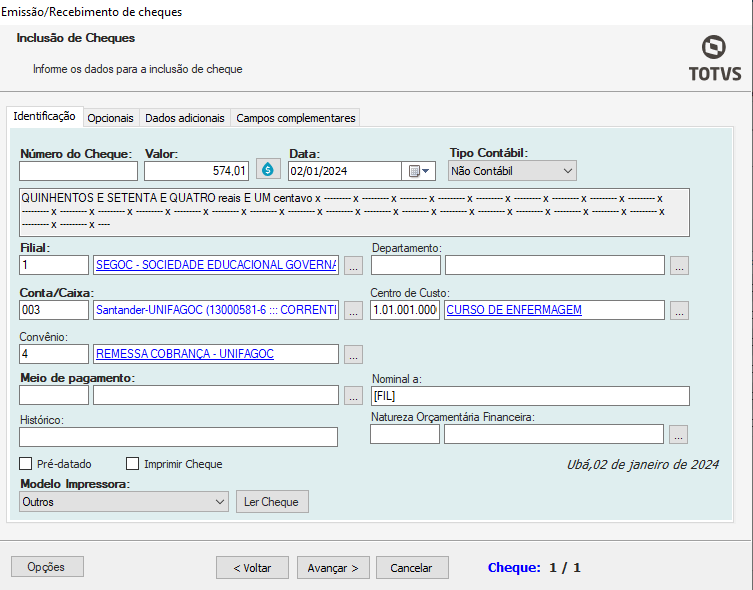Open Departamento lookup ellipsis button
The image size is (753, 590).
pyautogui.click(x=679, y=265)
